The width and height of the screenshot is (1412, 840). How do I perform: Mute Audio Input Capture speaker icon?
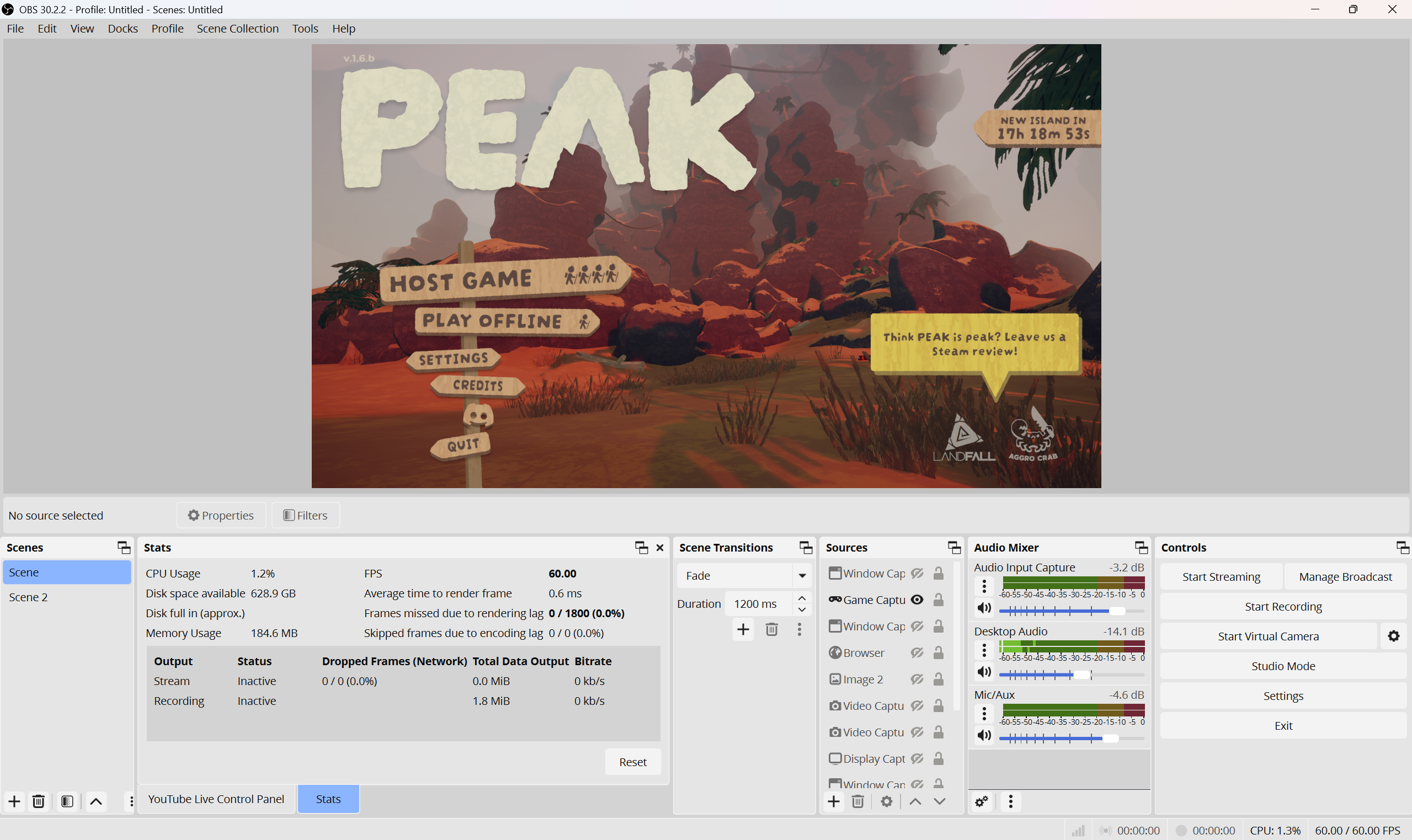[984, 608]
